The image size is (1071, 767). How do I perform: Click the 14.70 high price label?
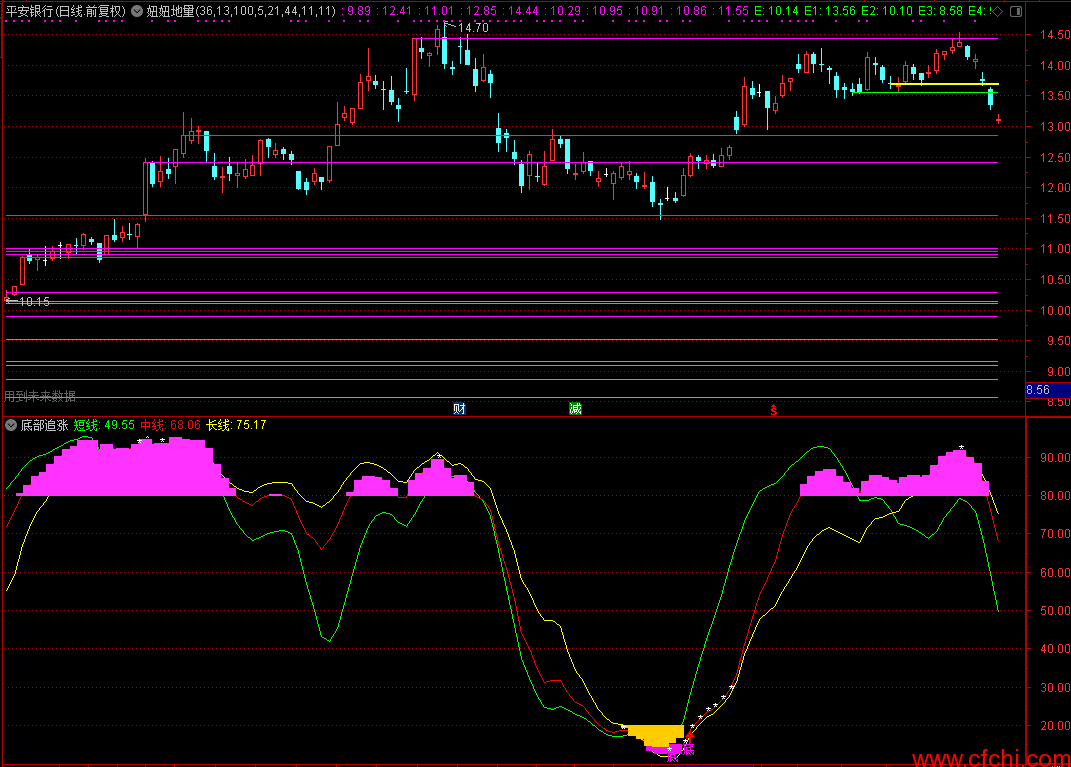(472, 28)
